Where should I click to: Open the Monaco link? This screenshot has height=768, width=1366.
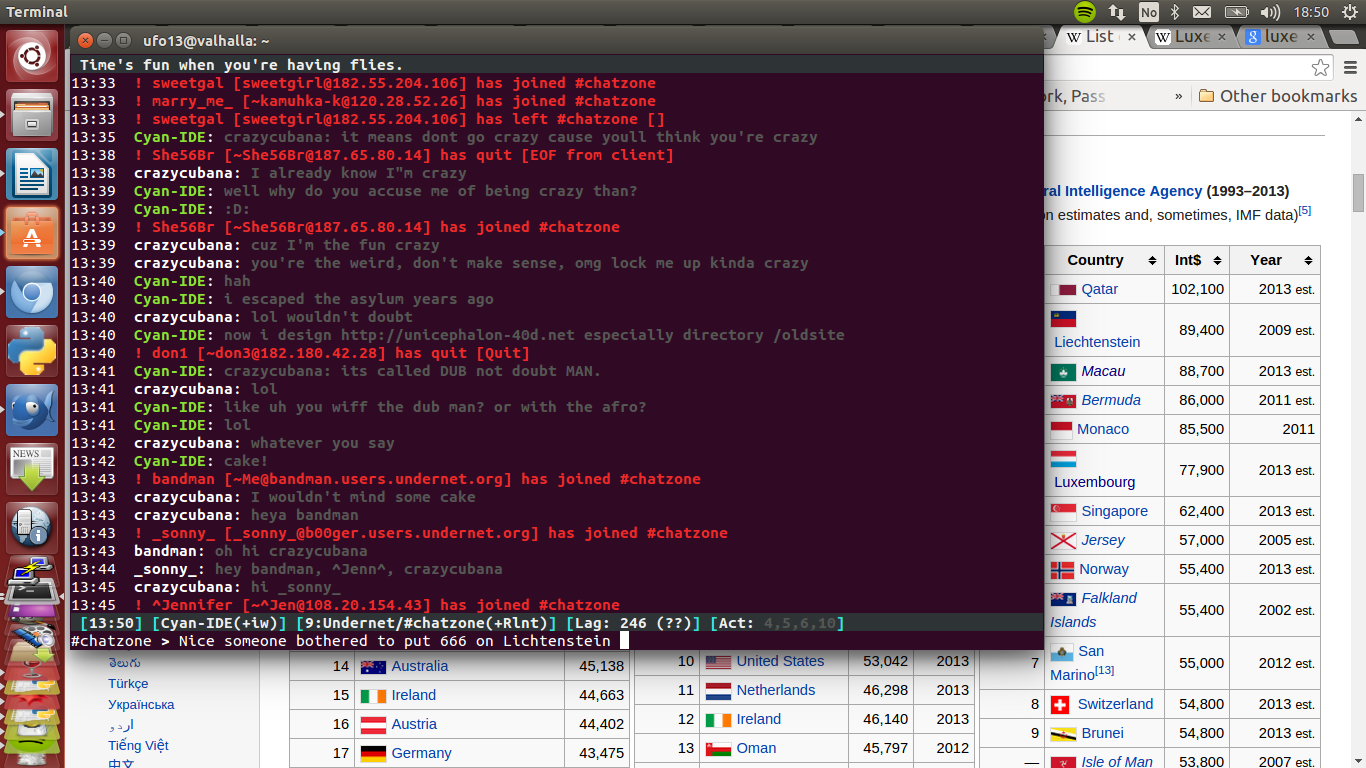[1103, 429]
